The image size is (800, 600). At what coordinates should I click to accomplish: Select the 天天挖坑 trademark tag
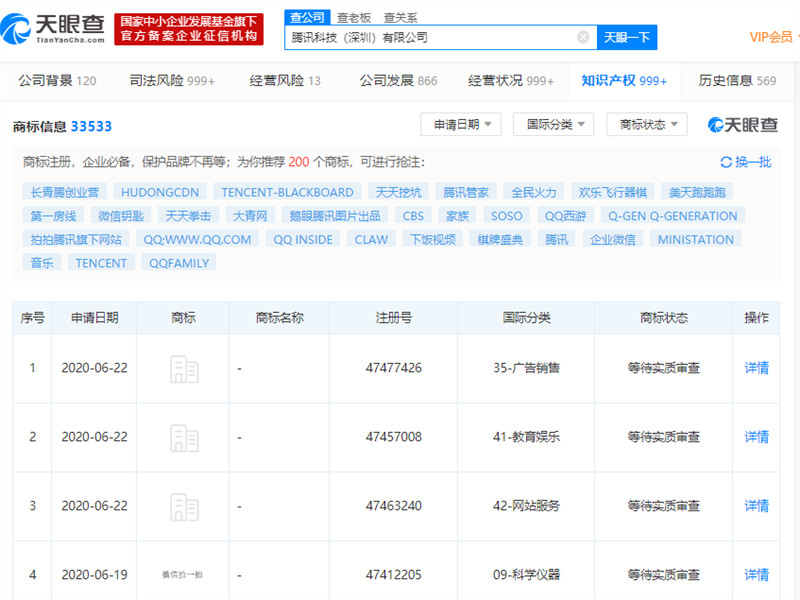point(398,192)
